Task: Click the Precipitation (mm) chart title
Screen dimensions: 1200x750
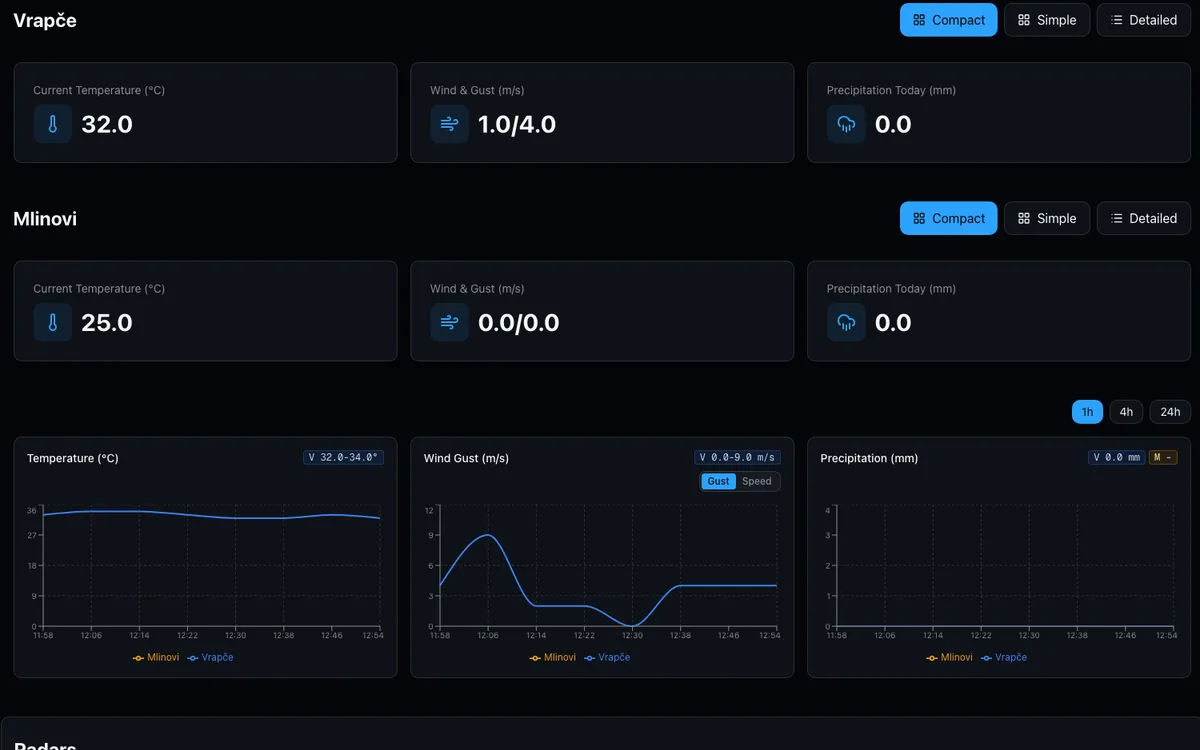Action: tap(869, 458)
